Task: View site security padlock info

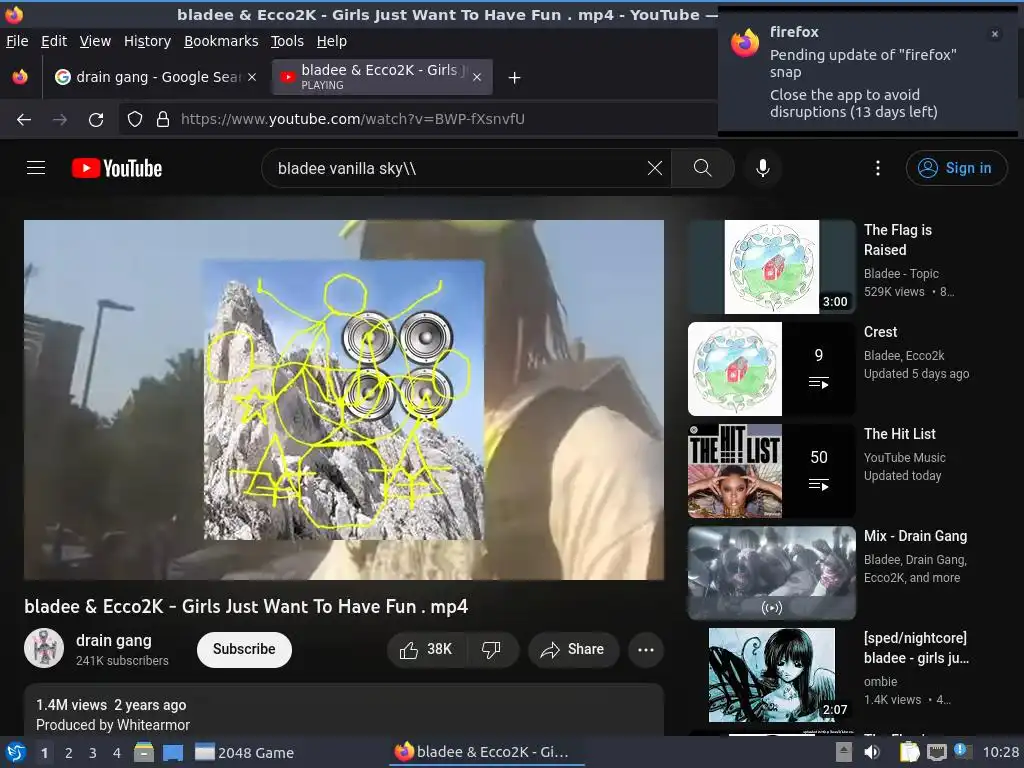Action: tap(163, 119)
